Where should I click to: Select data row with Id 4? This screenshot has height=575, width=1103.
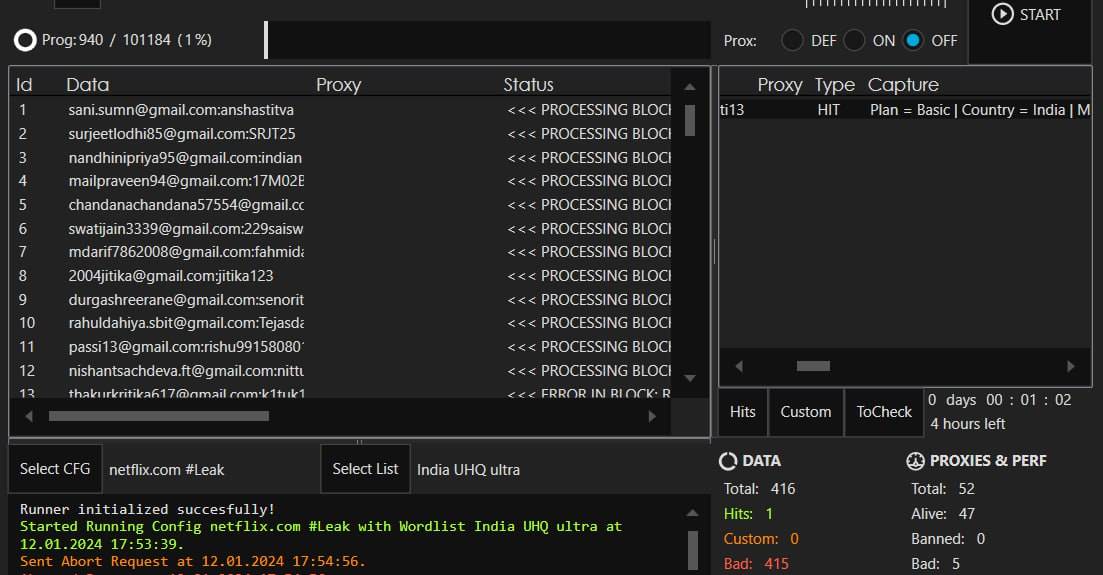click(340, 181)
